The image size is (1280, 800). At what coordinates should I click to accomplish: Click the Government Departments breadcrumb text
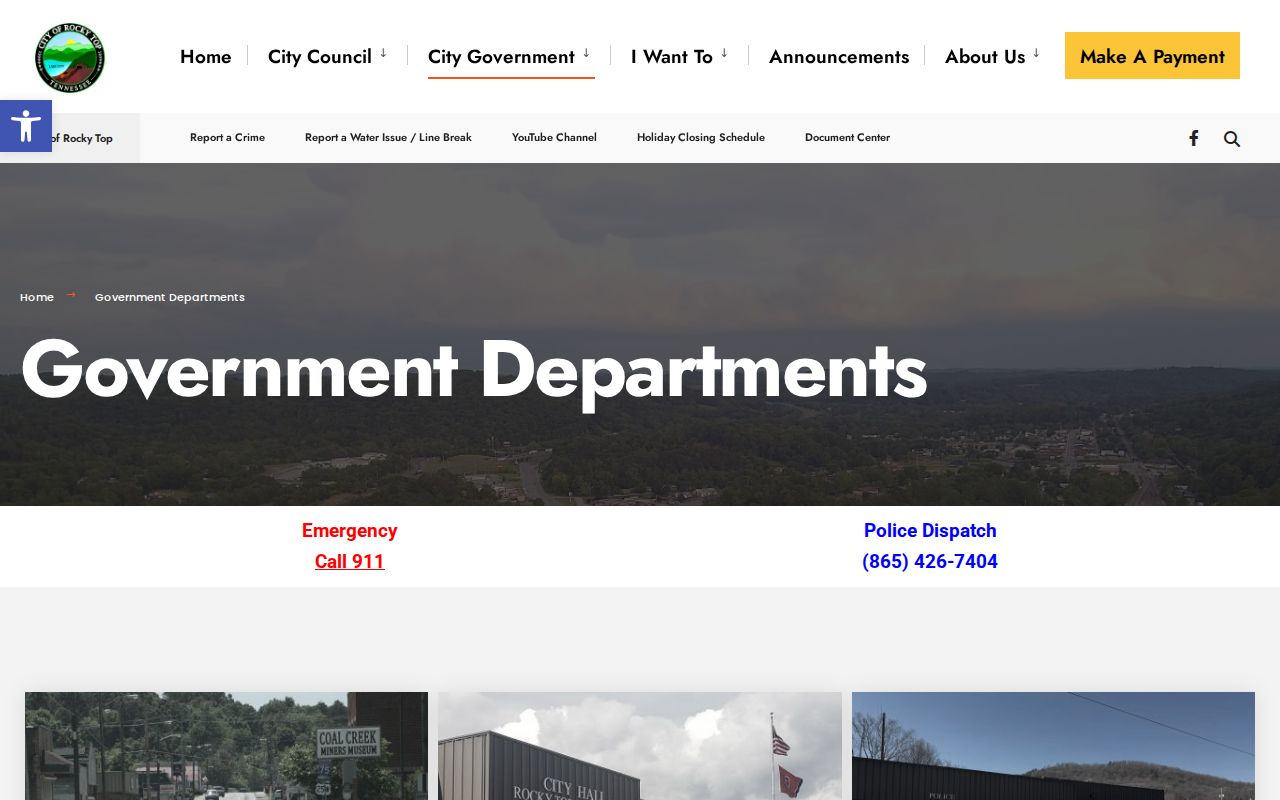click(170, 297)
